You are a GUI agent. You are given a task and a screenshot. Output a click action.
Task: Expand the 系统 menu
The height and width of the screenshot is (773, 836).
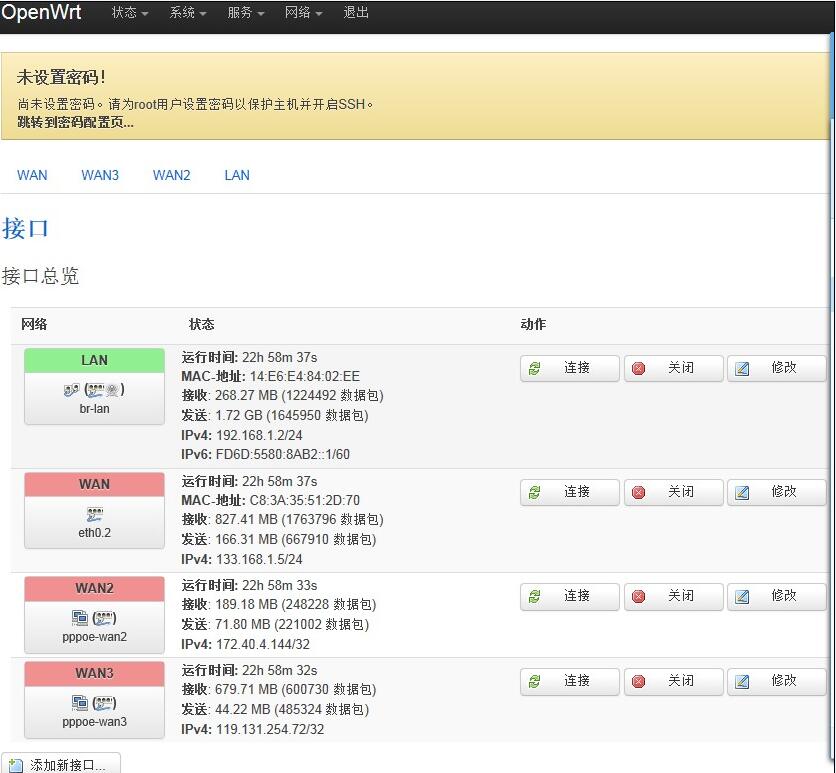click(x=187, y=13)
